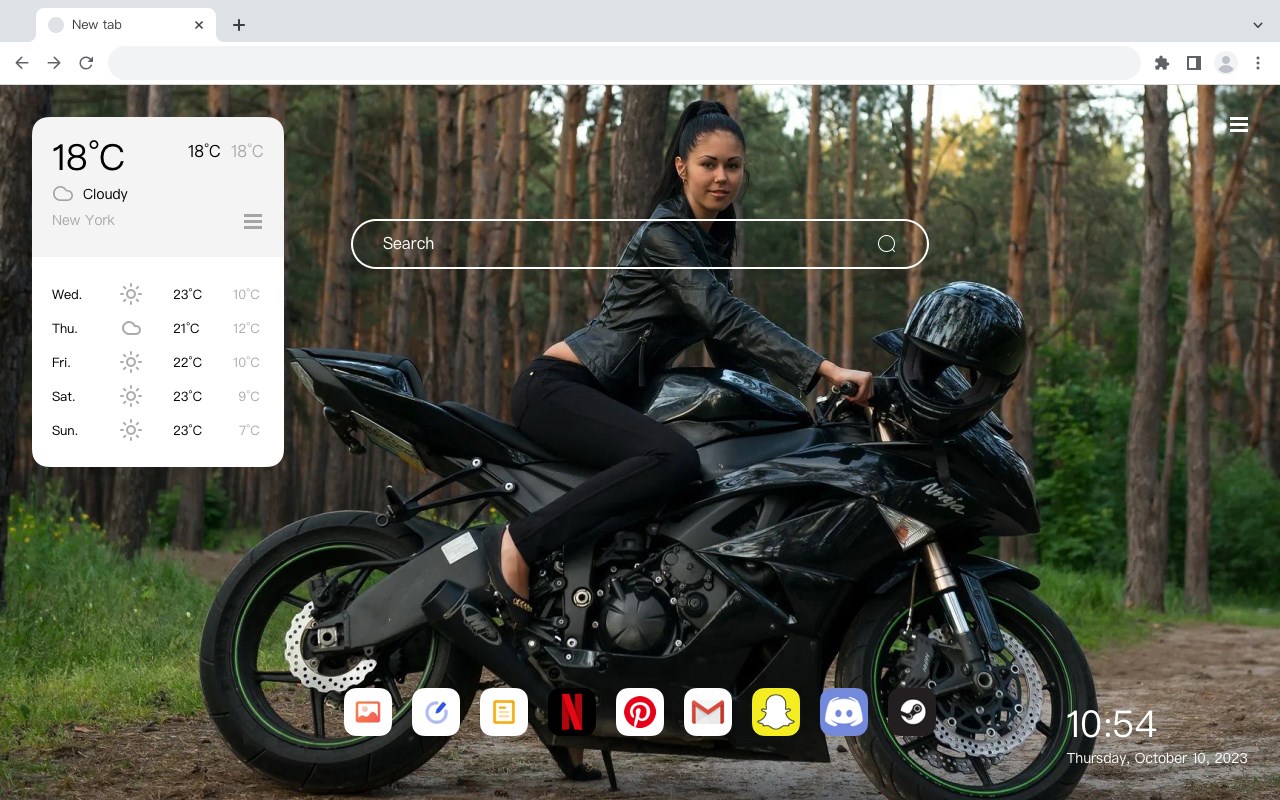Select the Fri. forecast row
This screenshot has height=800, width=1280.
(x=158, y=362)
